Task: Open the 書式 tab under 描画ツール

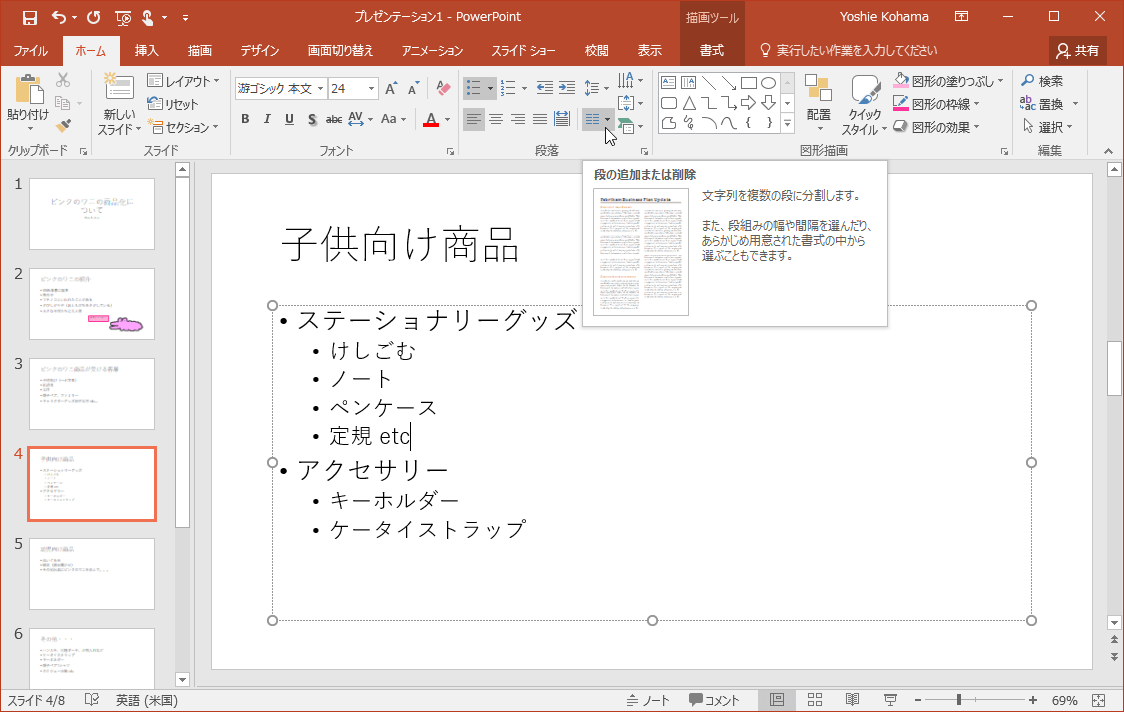Action: (712, 48)
